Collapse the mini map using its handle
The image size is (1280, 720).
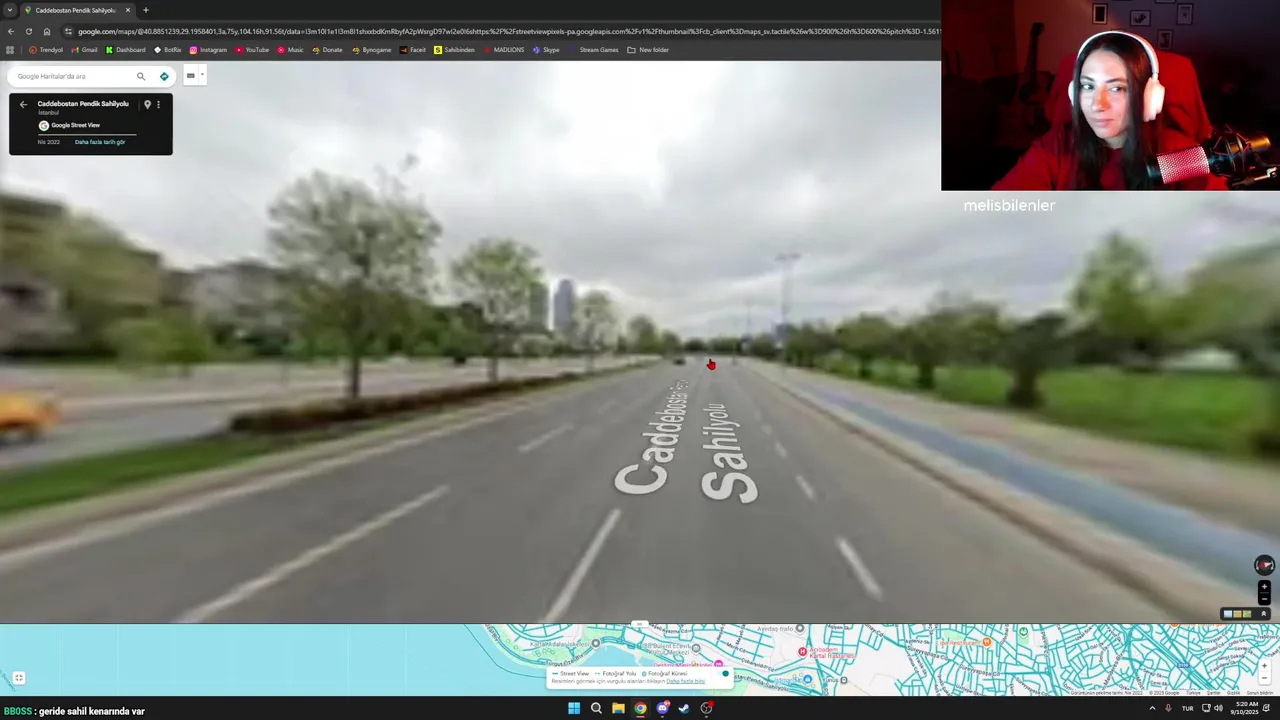[640, 624]
